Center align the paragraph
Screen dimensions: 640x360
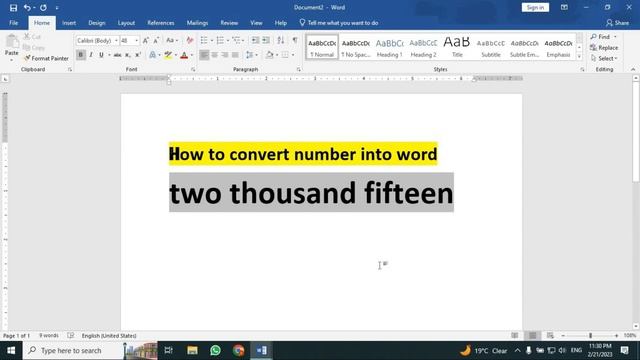214,55
